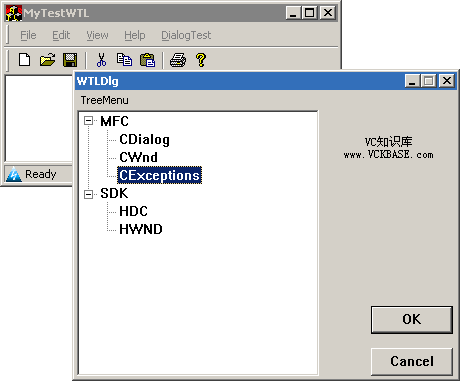Screen dimensions: 460x381
Task: Select the CWnd tree item
Action: (x=138, y=157)
